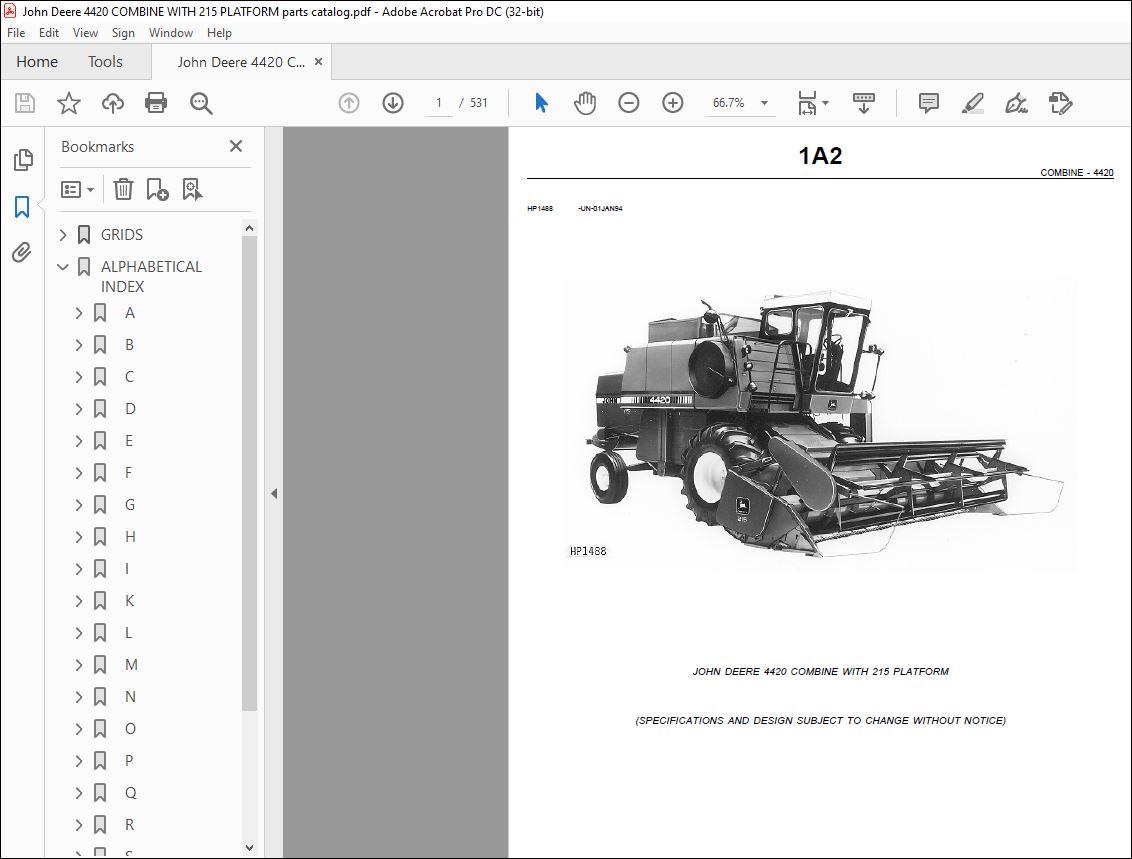Collapse the ALPHABETICAL INDEX bookmark
Image resolution: width=1132 pixels, height=859 pixels.
pyautogui.click(x=63, y=267)
